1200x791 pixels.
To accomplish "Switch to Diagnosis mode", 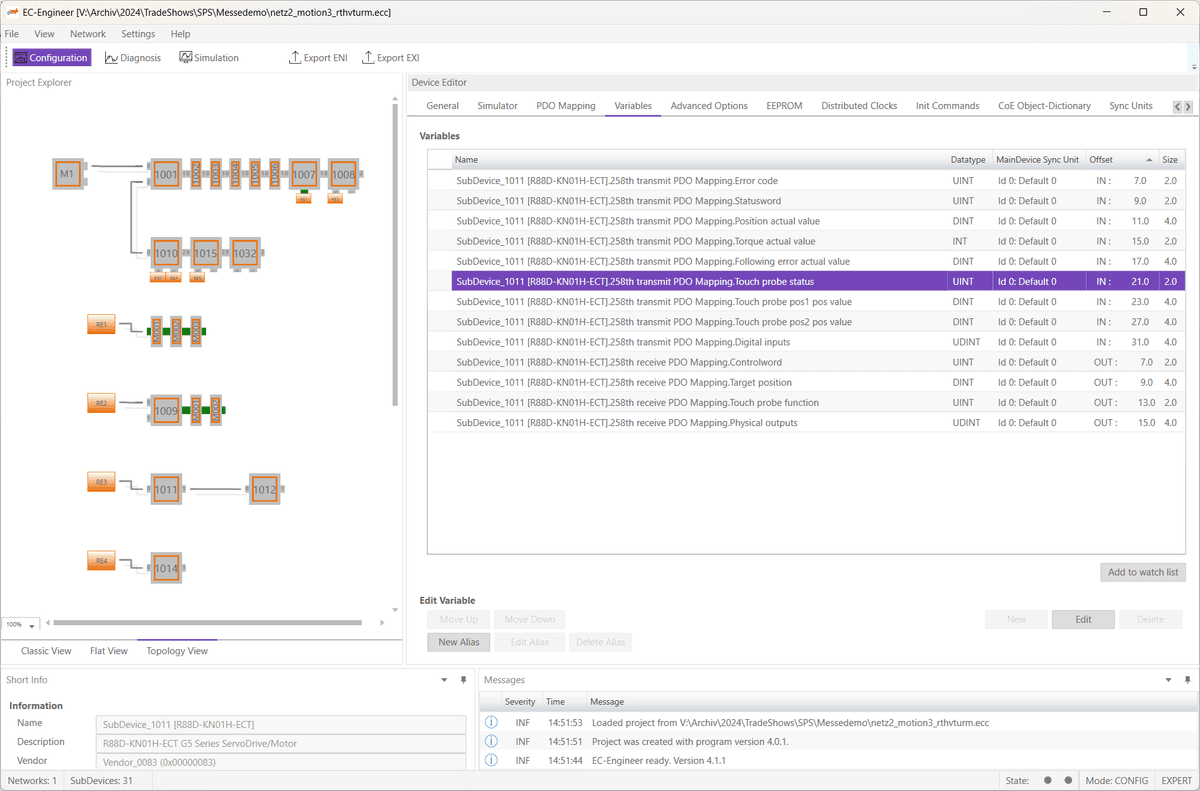I will [x=133, y=58].
